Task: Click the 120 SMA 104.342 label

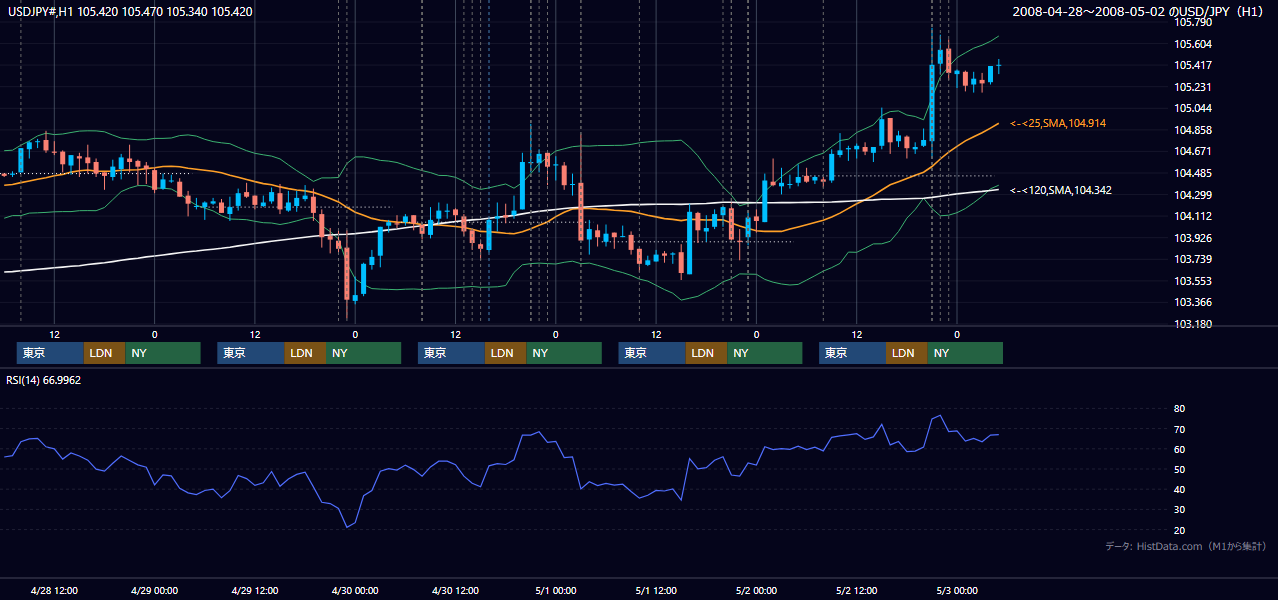Action: pos(1061,190)
